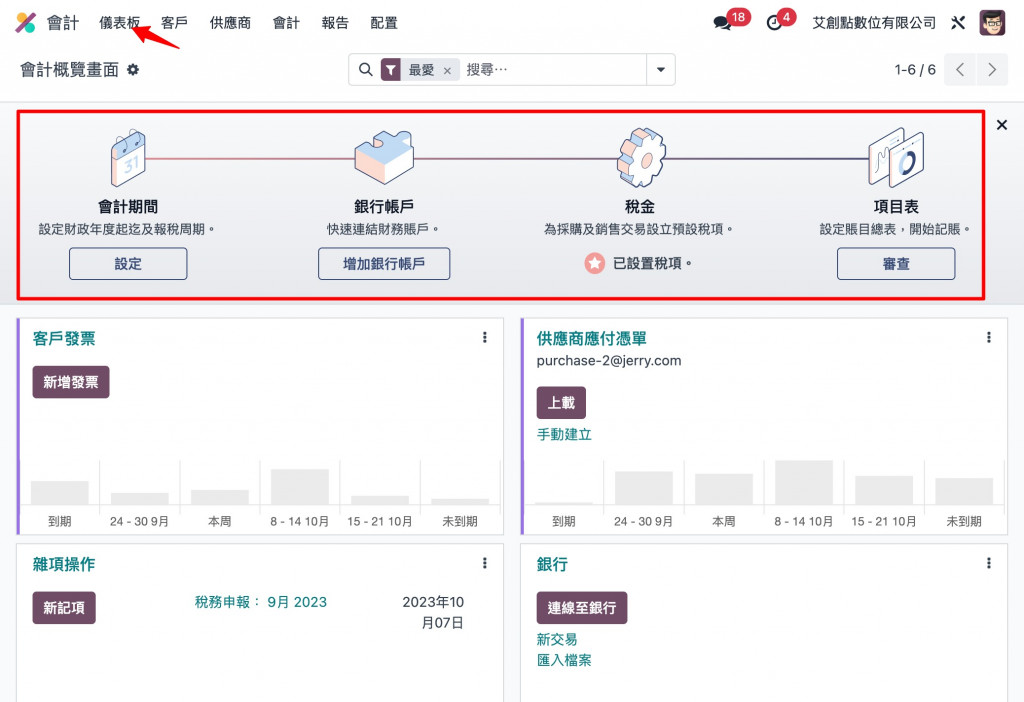Open the 匯入檔案 link
The image size is (1024, 702).
(x=564, y=660)
